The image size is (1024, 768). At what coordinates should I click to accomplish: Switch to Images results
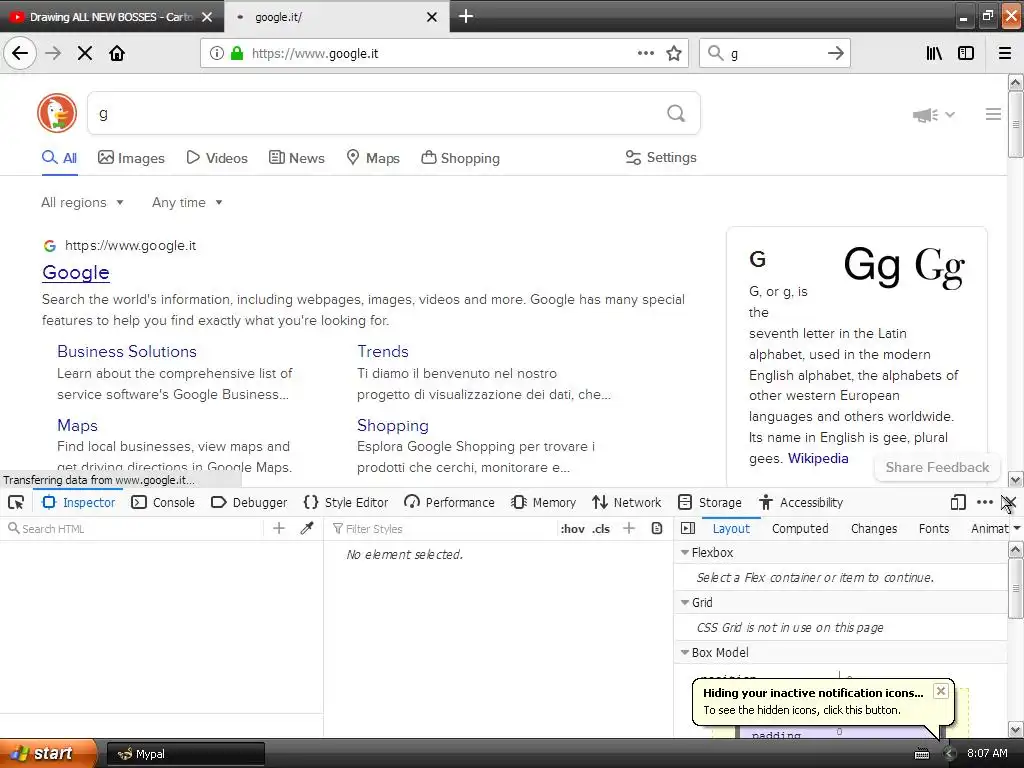pyautogui.click(x=131, y=158)
